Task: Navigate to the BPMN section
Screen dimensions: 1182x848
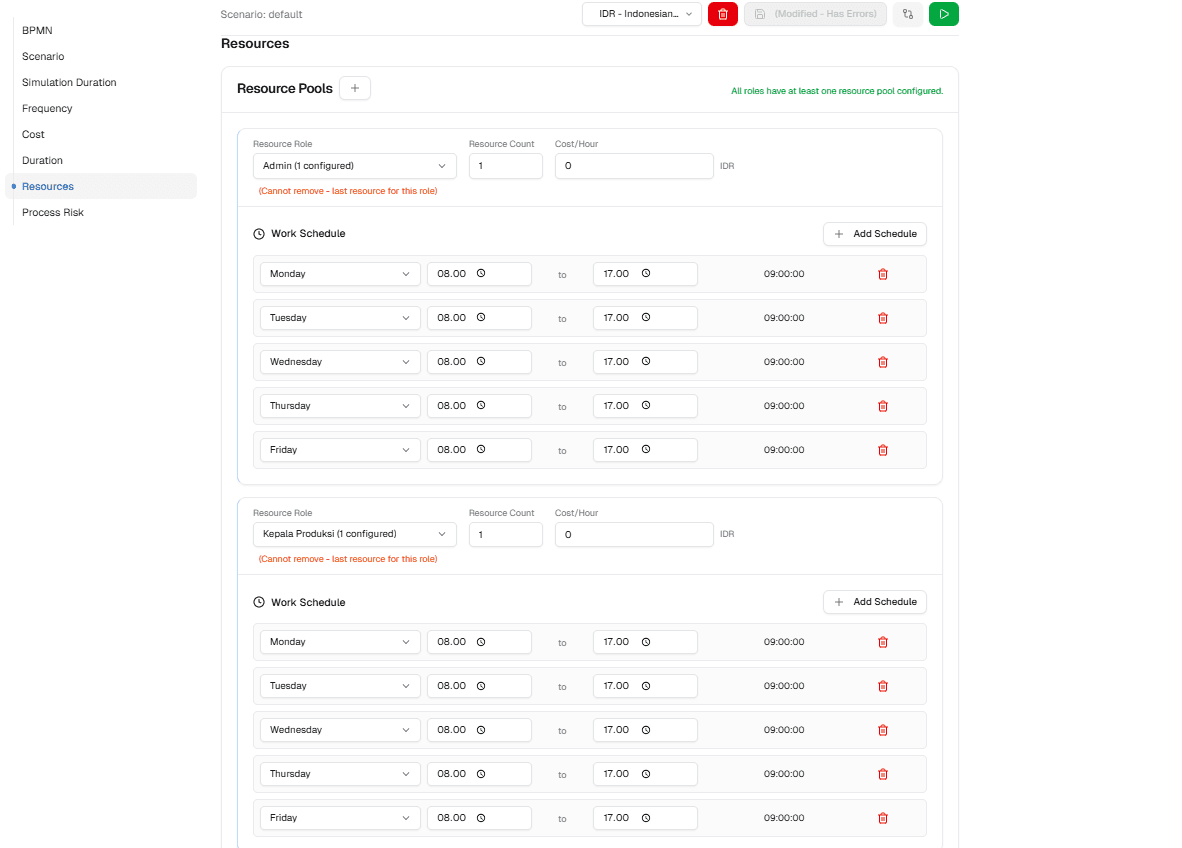Action: [37, 30]
